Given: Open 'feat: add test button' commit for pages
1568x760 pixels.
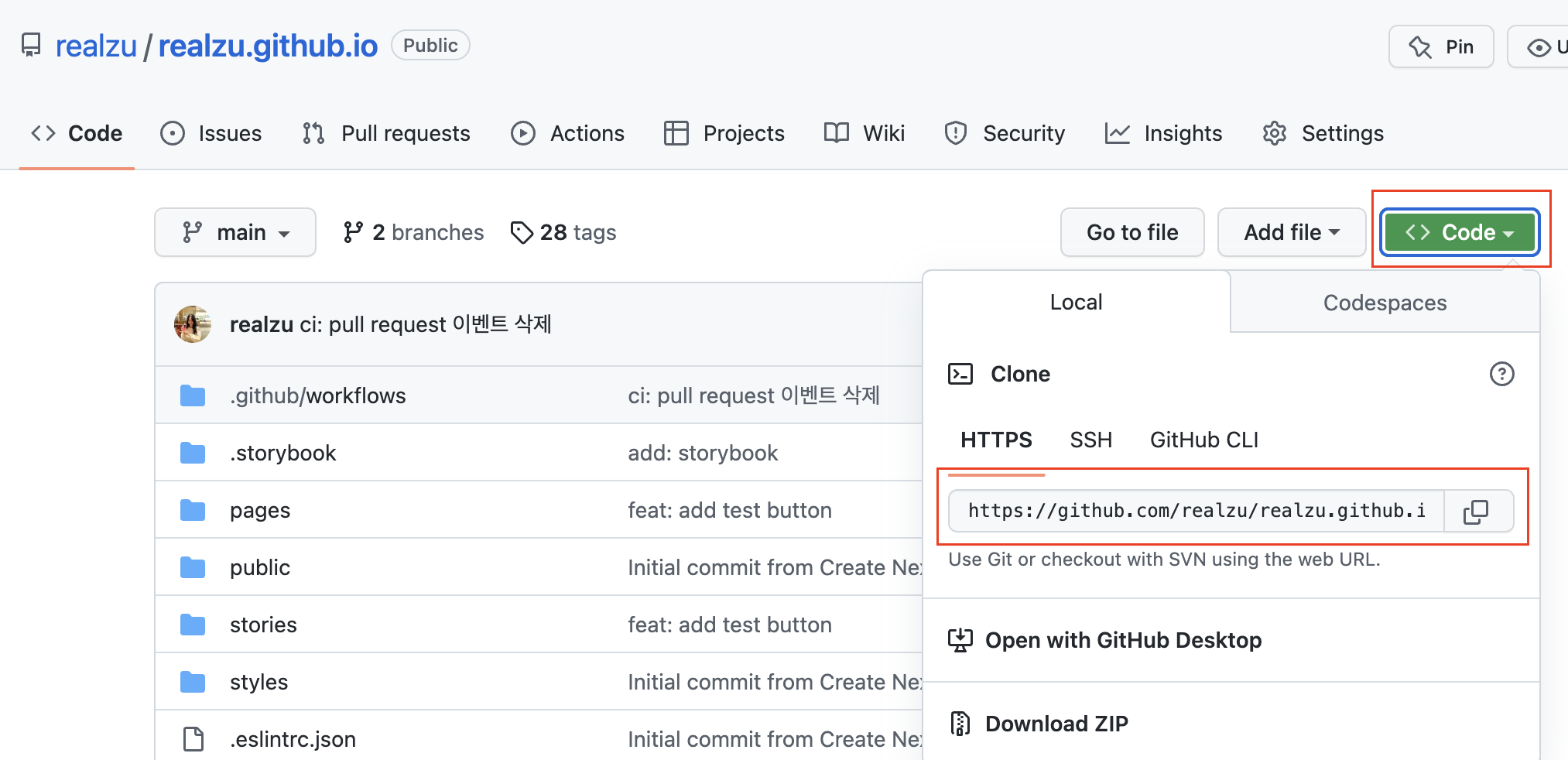Looking at the screenshot, I should click(x=730, y=510).
